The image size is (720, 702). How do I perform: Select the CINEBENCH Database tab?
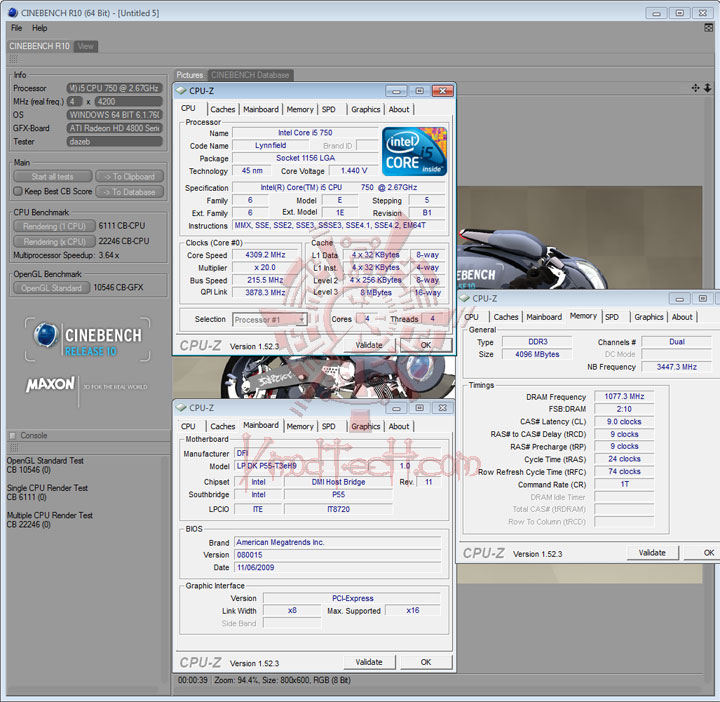(250, 75)
